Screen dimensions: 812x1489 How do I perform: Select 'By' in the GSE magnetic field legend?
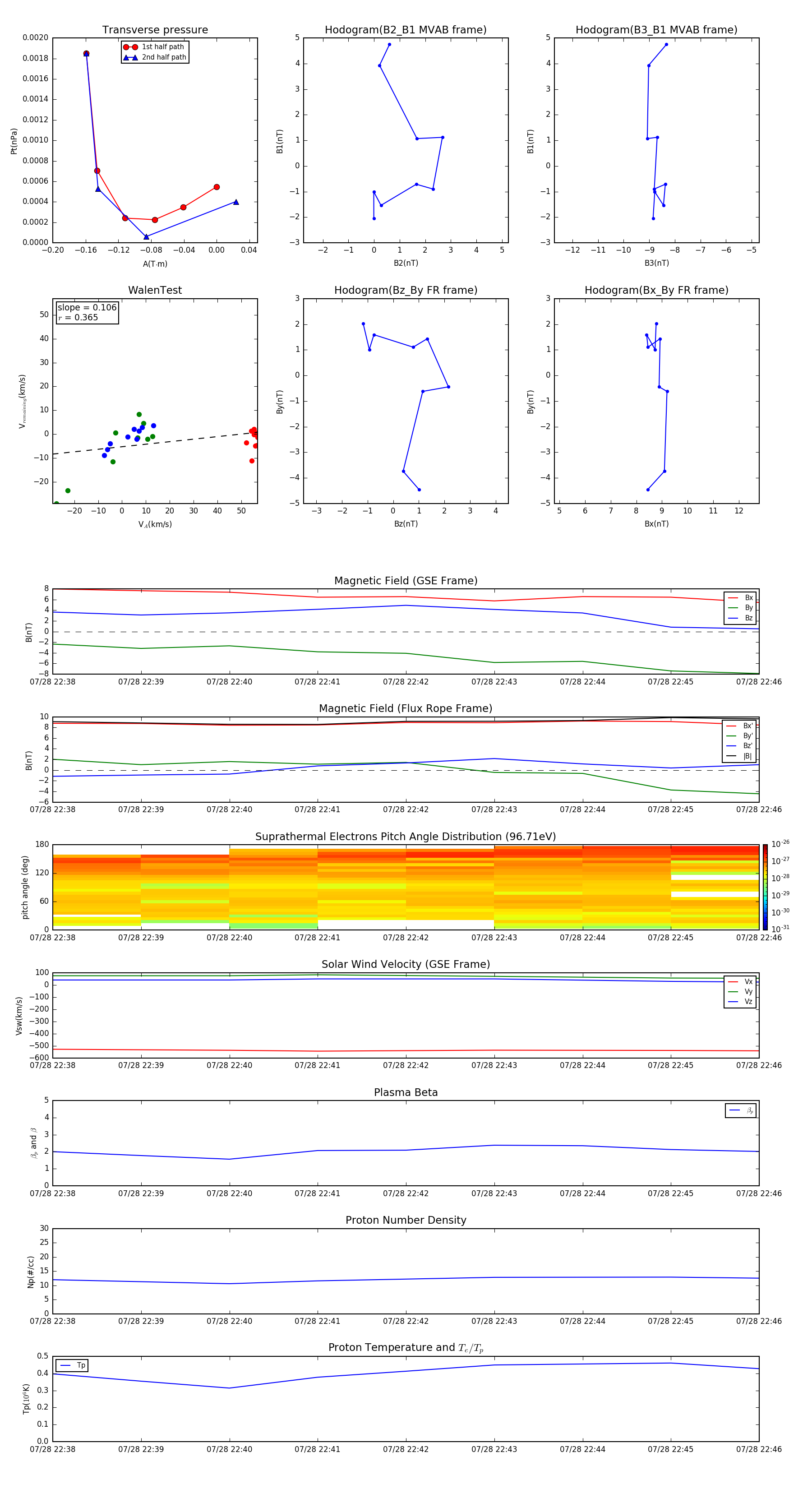click(x=741, y=607)
